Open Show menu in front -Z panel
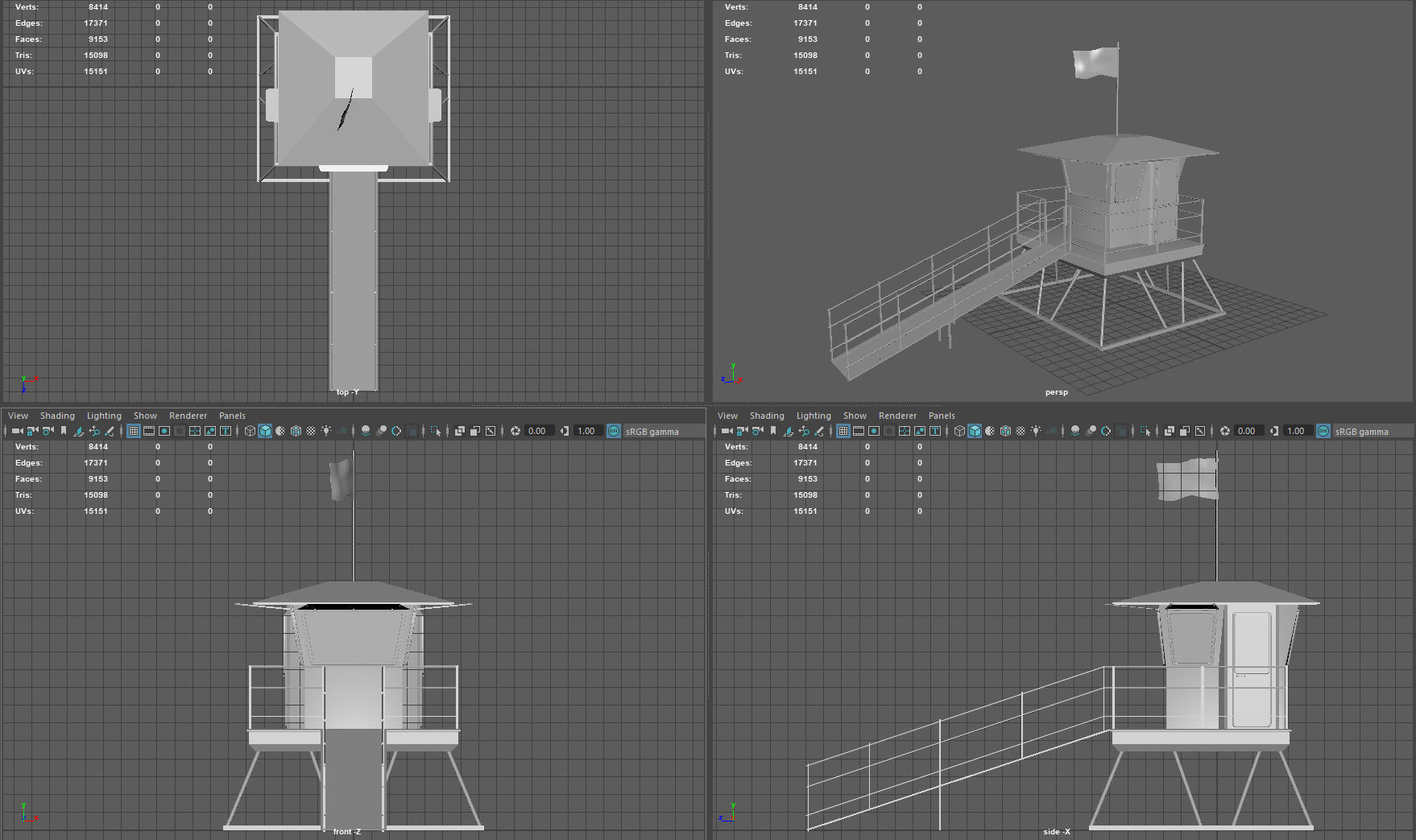Viewport: 1416px width, 840px height. [x=145, y=416]
